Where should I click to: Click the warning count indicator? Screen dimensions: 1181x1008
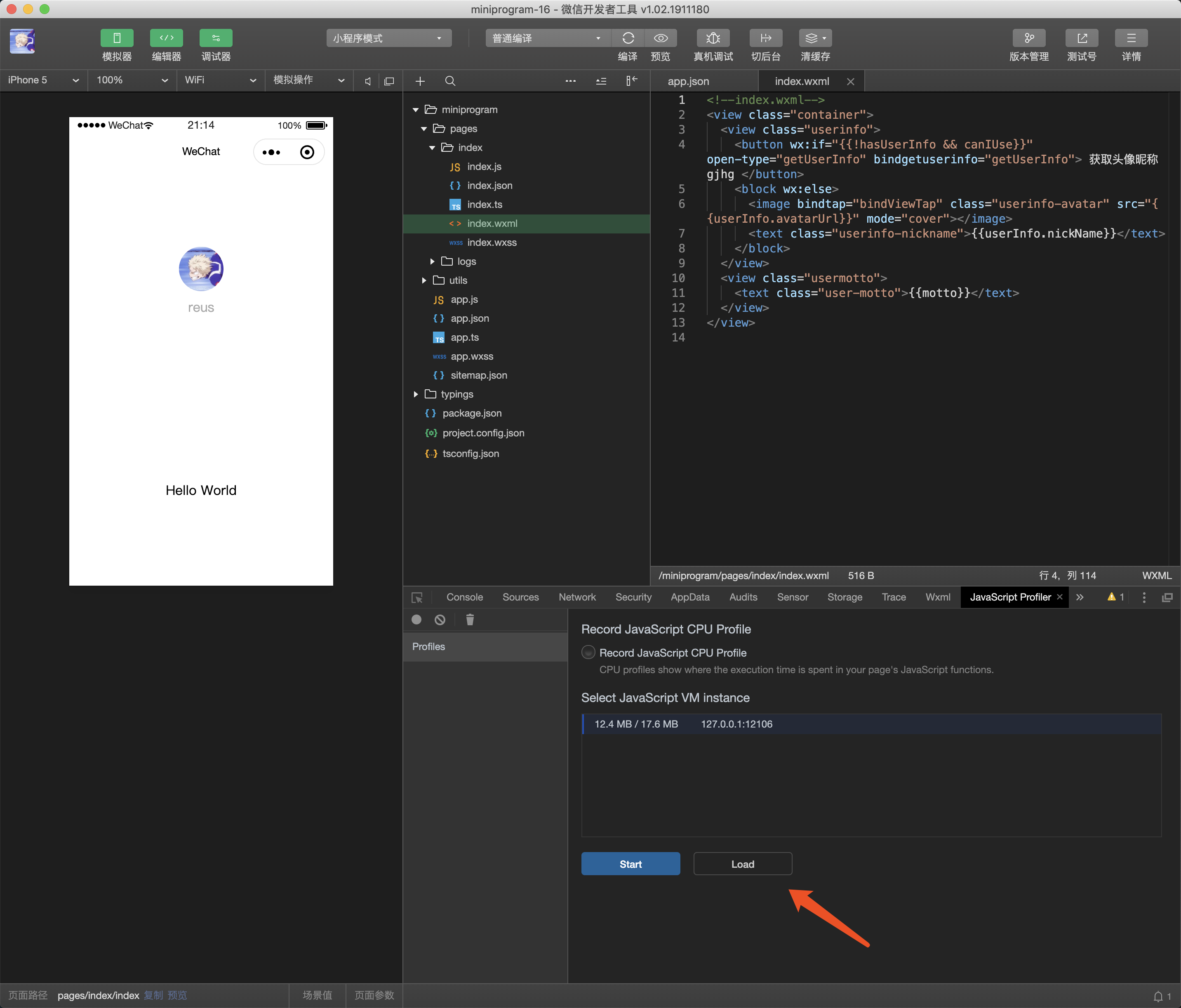click(1115, 597)
